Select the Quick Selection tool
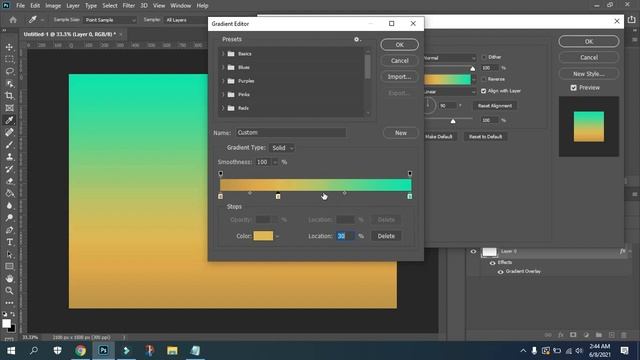Image resolution: width=640 pixels, height=360 pixels. point(9,84)
